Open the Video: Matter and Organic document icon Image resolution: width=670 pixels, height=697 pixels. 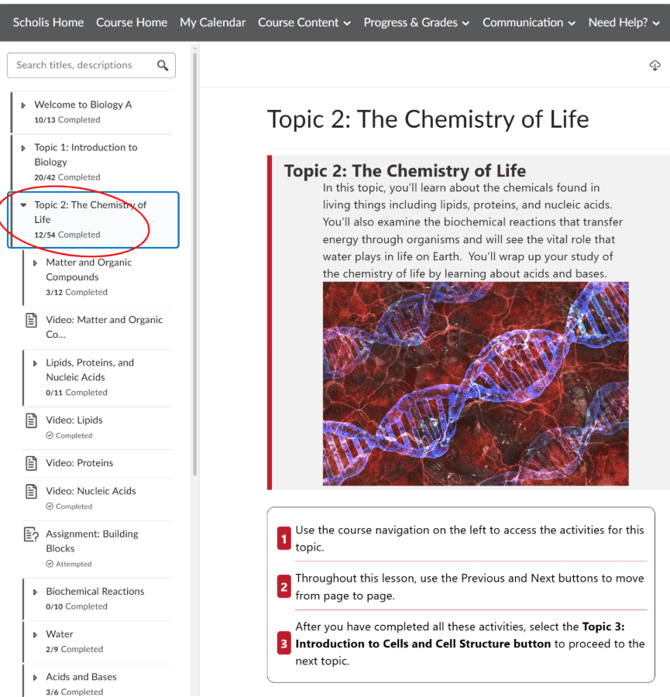tap(31, 320)
